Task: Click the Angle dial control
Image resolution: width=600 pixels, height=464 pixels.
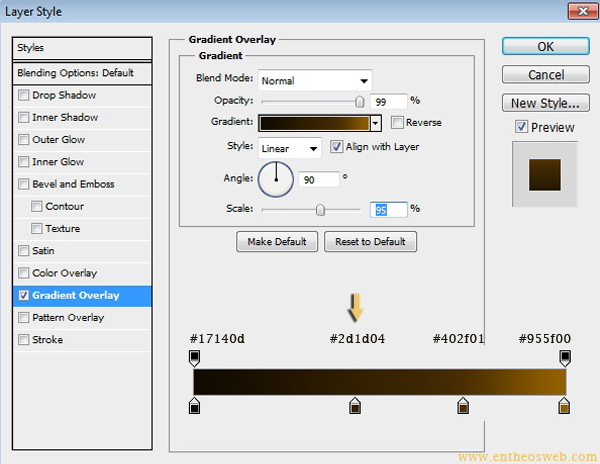Action: click(x=276, y=181)
